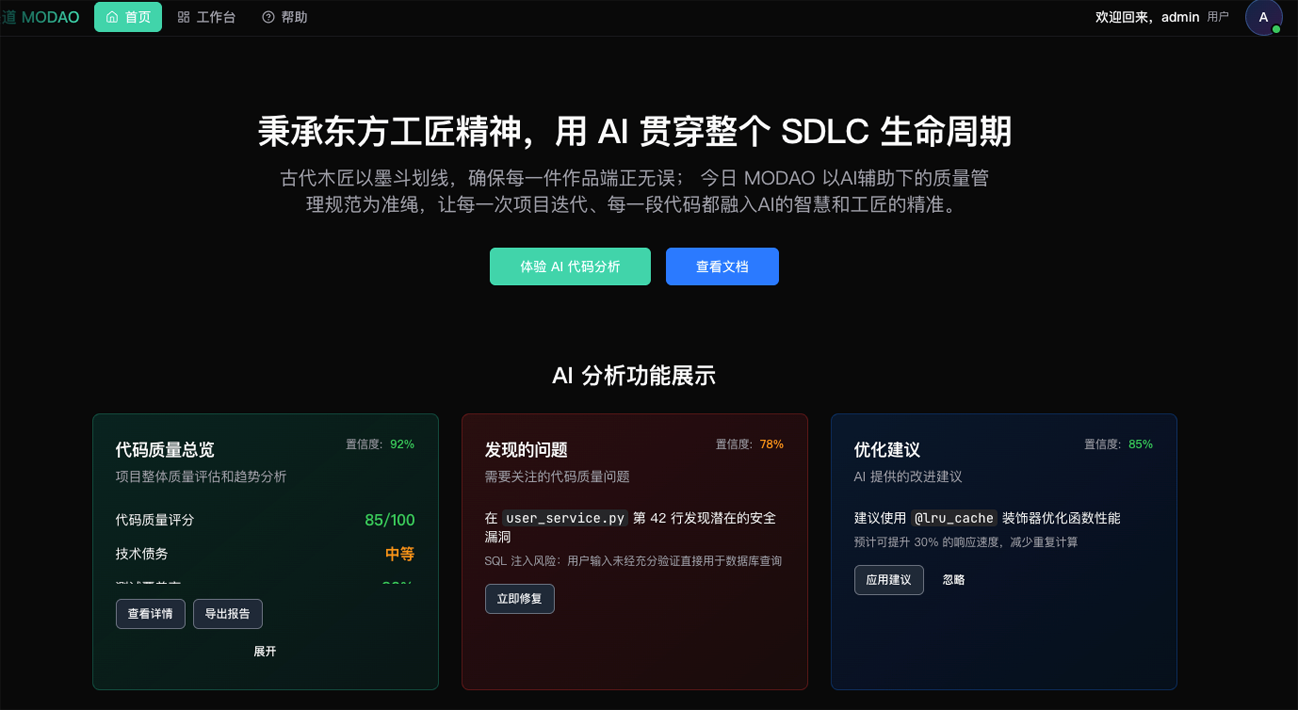Click the 导出报告 export button

(x=227, y=614)
